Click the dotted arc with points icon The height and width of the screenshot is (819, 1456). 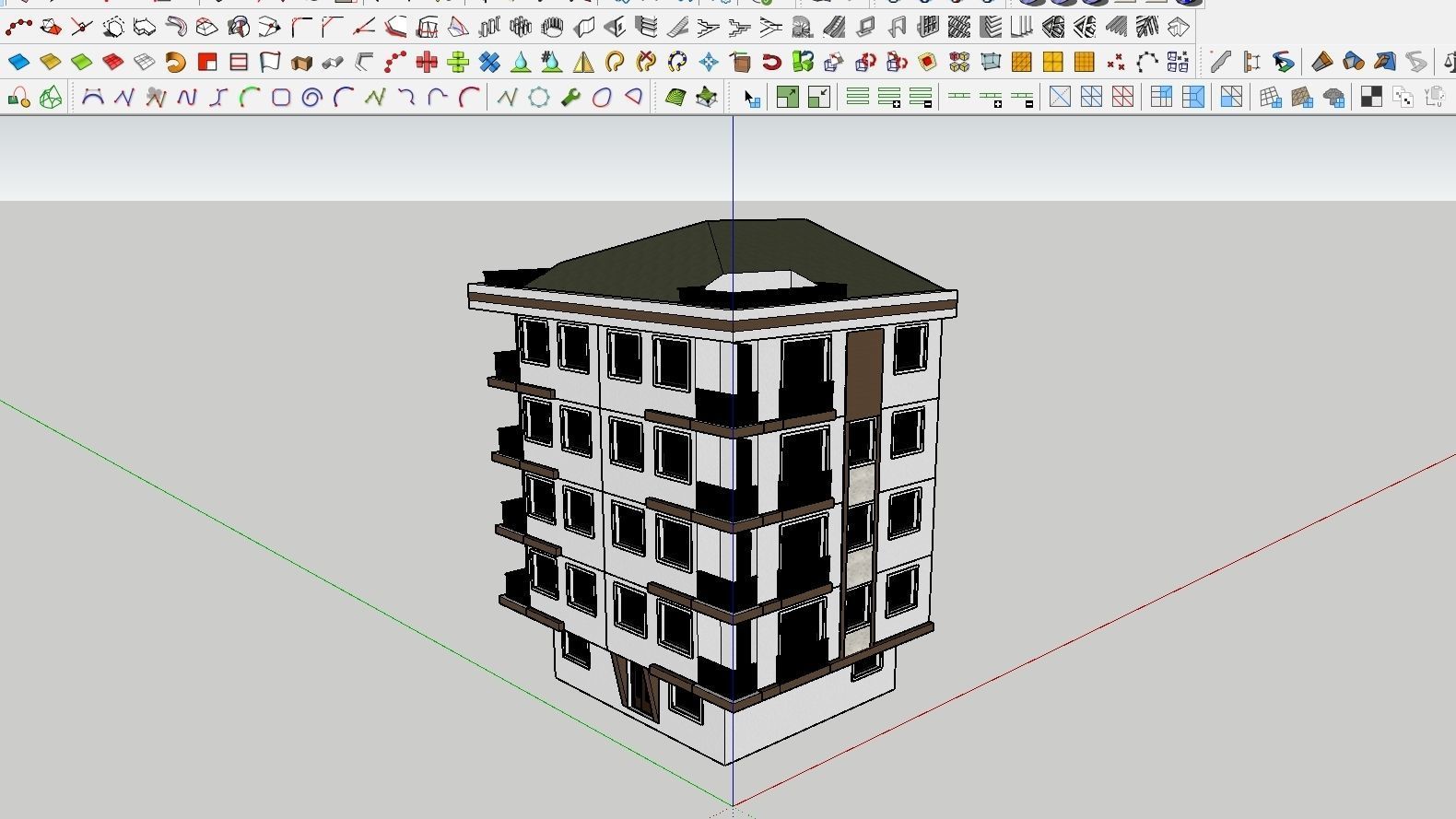(x=1147, y=62)
